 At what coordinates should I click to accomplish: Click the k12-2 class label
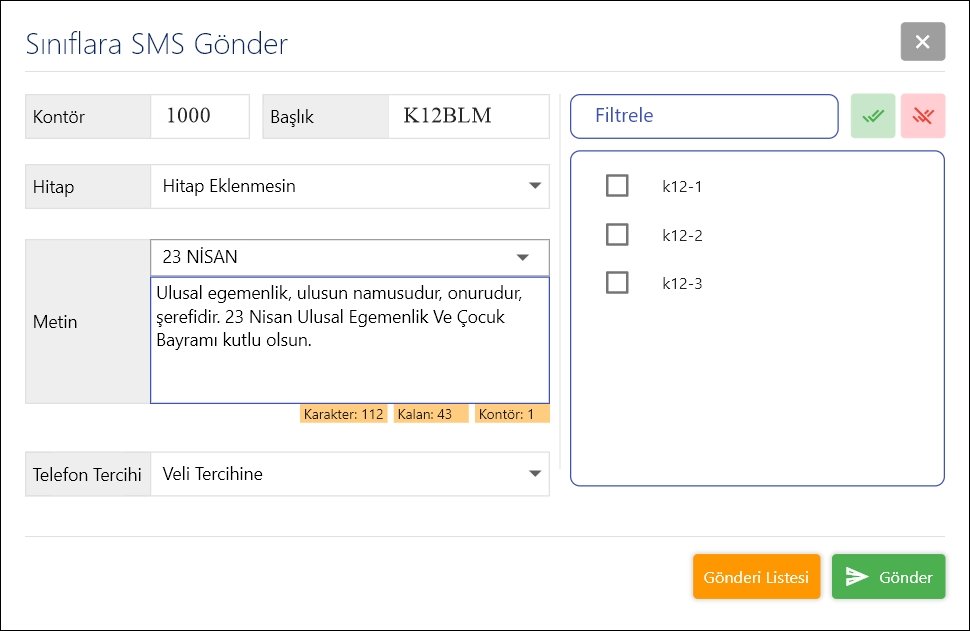click(682, 235)
